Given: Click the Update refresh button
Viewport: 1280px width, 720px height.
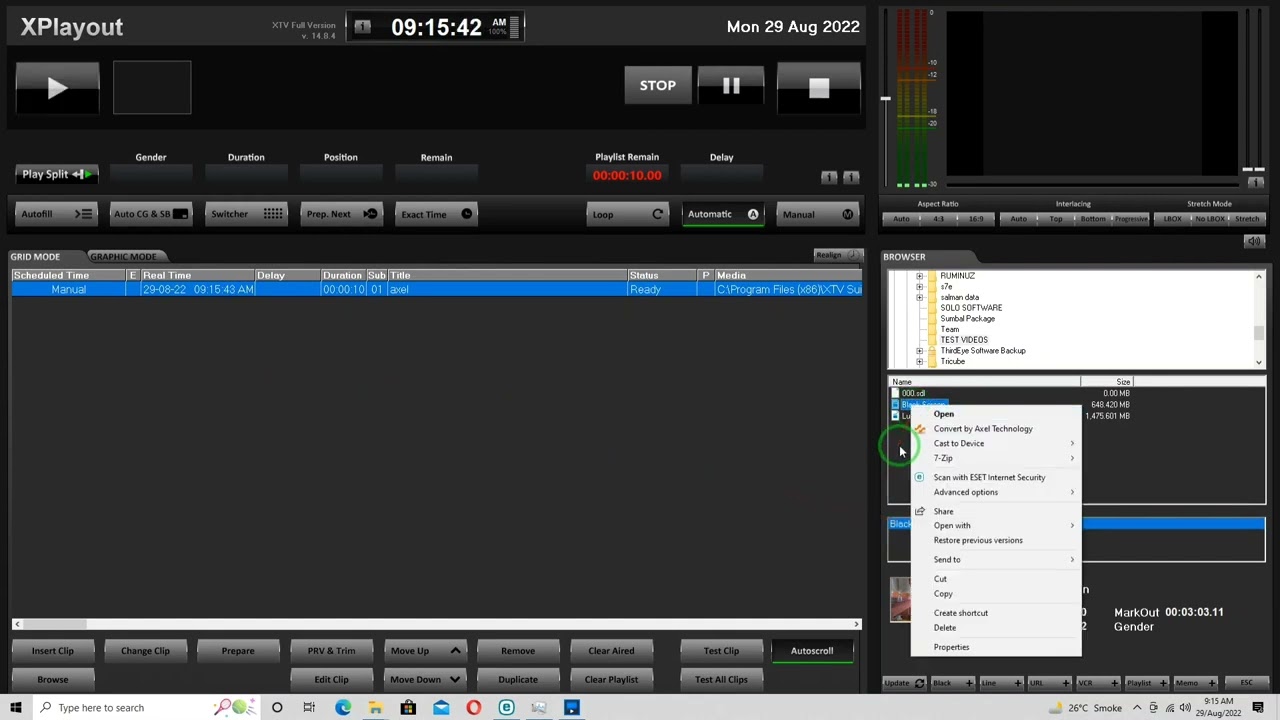Looking at the screenshot, I should coord(904,683).
